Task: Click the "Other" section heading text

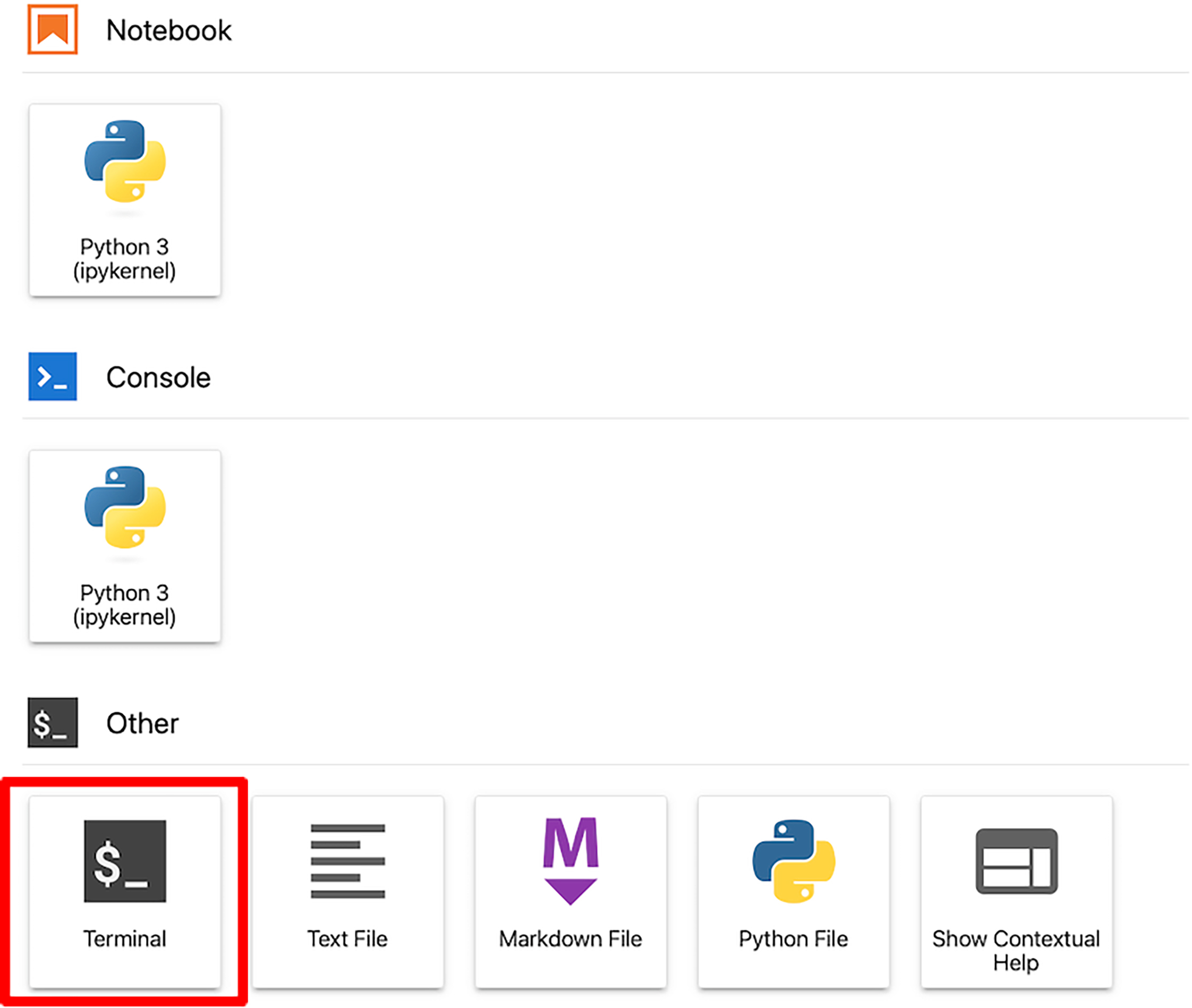Action: (x=142, y=723)
